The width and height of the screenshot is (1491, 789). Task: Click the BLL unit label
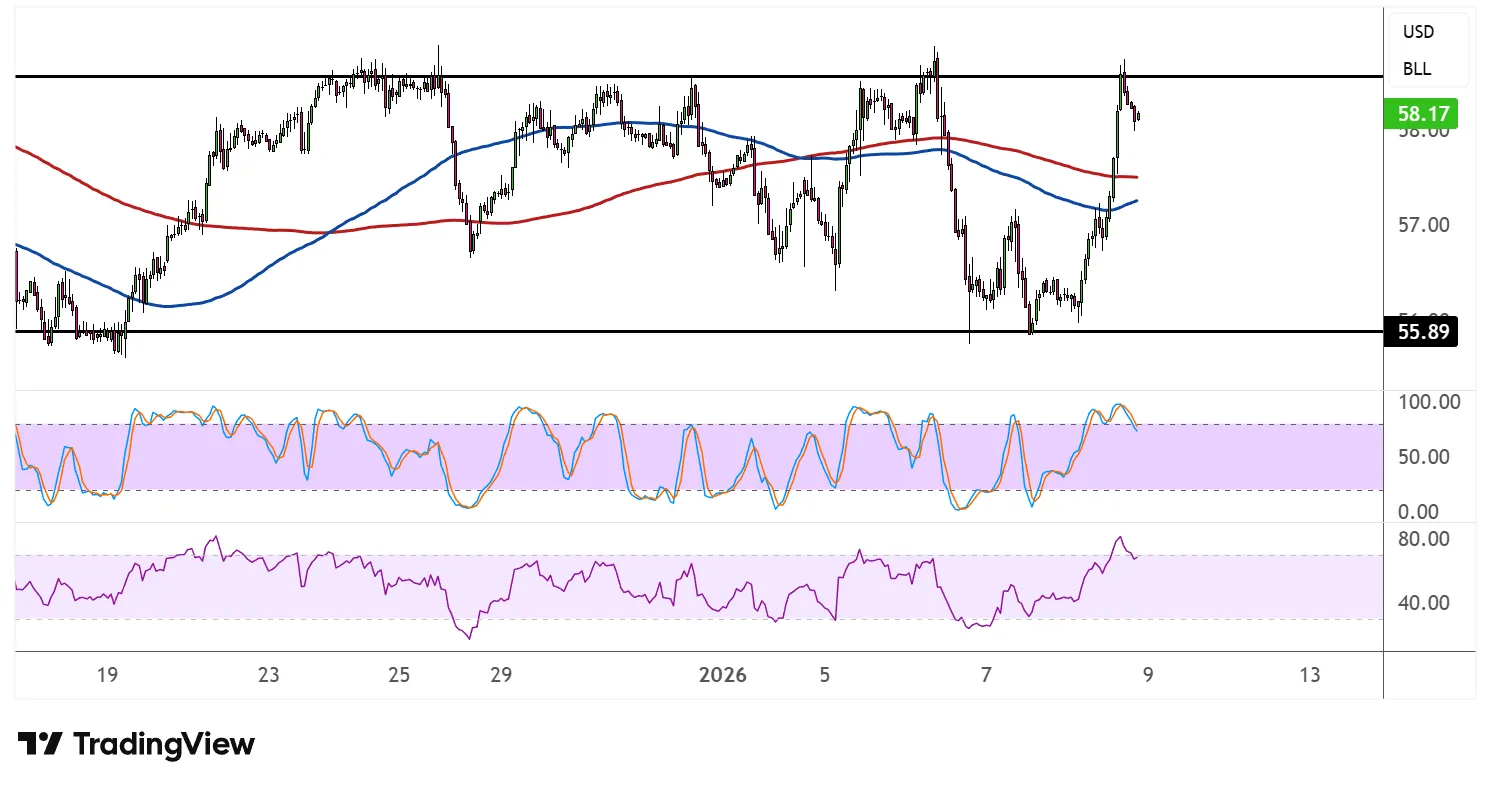click(1416, 70)
